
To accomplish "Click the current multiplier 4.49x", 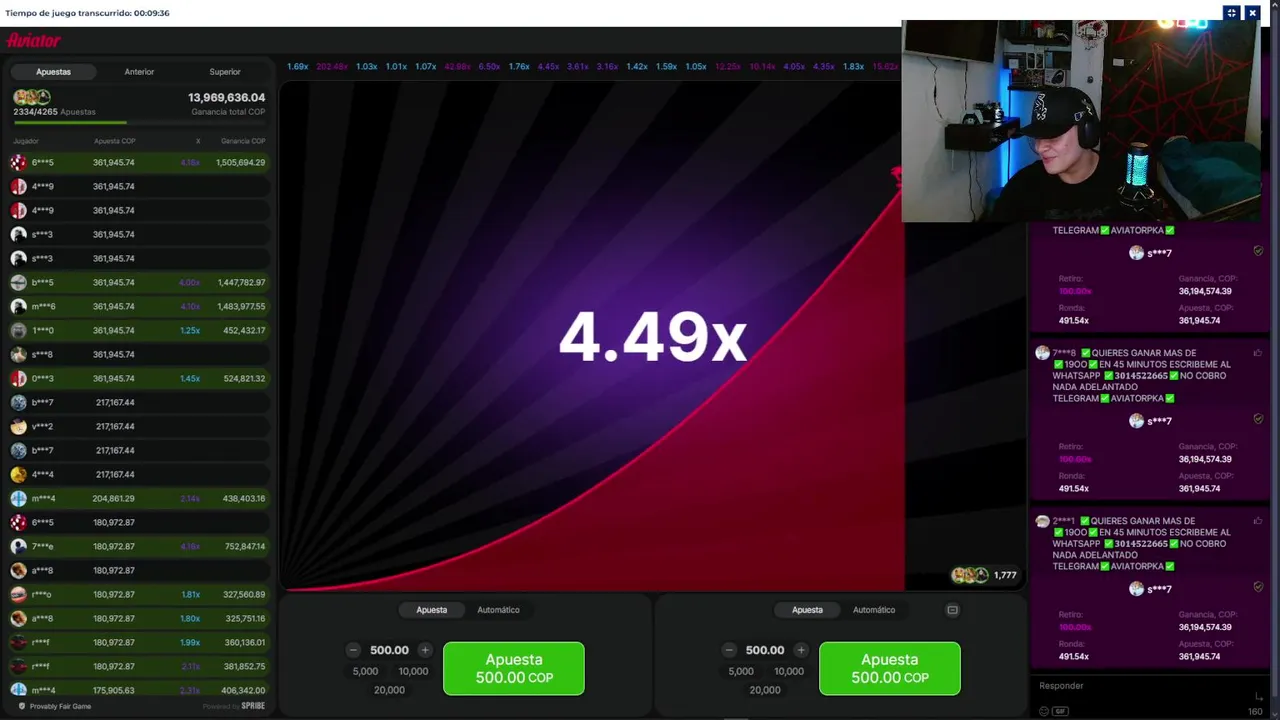I will pos(652,337).
